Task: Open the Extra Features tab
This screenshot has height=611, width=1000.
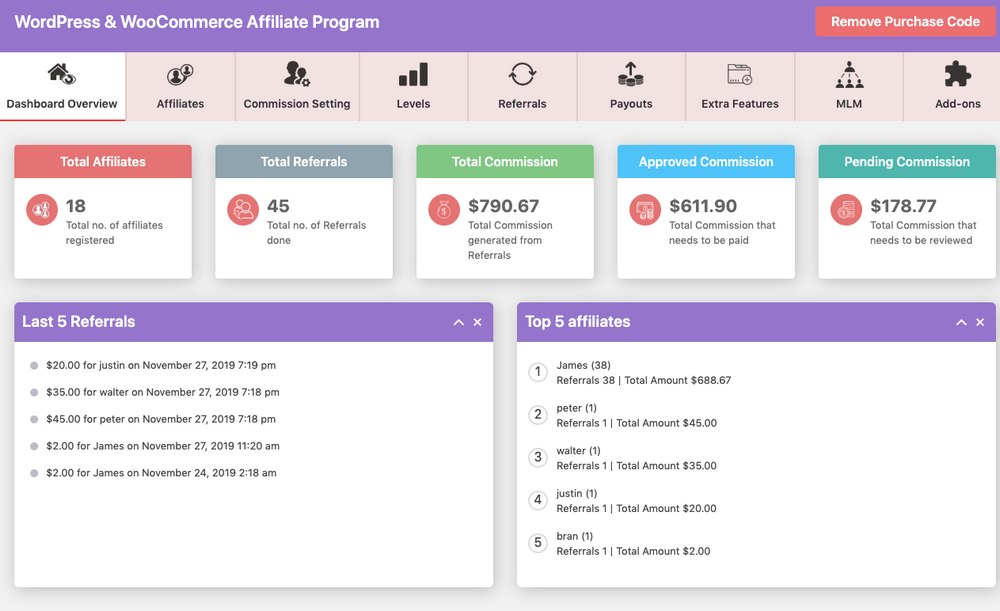Action: pos(740,87)
